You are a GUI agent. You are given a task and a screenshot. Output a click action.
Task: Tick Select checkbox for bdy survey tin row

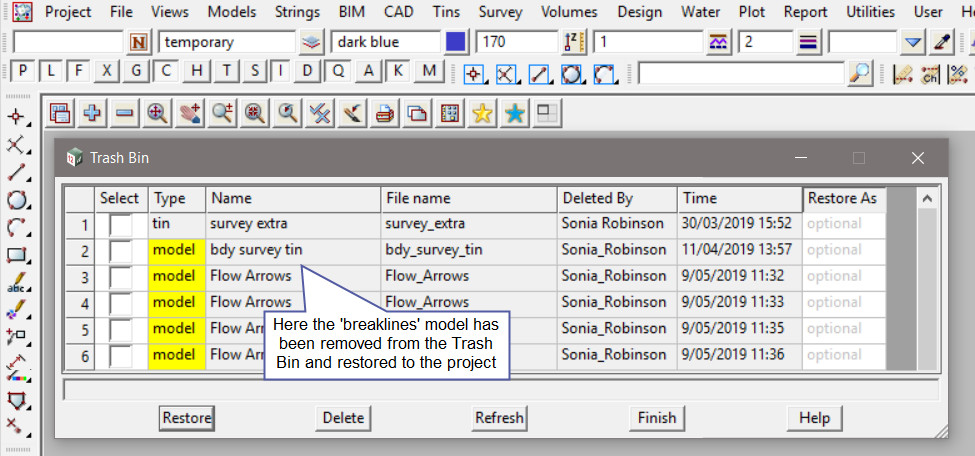pyautogui.click(x=120, y=251)
